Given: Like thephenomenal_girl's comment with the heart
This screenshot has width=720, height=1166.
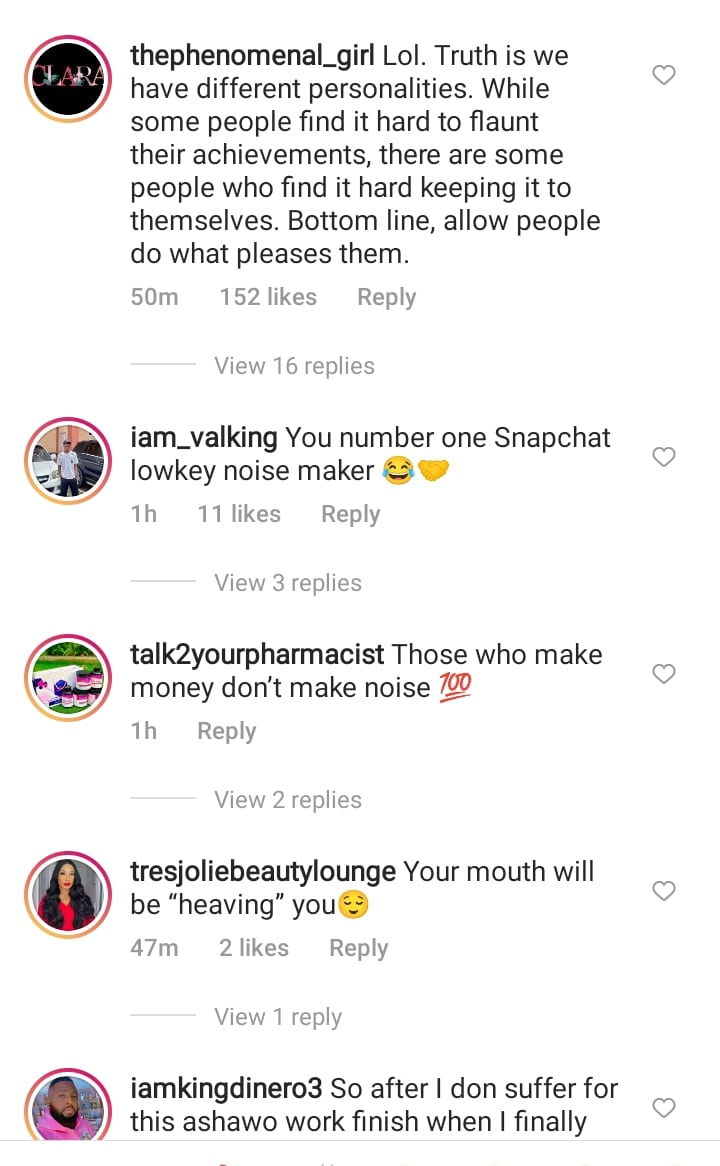Looking at the screenshot, I should click(x=664, y=75).
